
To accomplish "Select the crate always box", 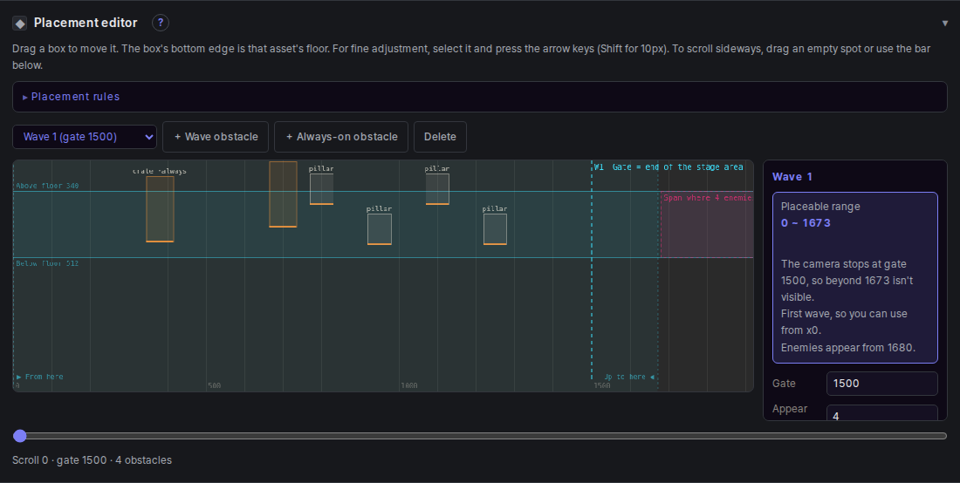I will pyautogui.click(x=160, y=209).
